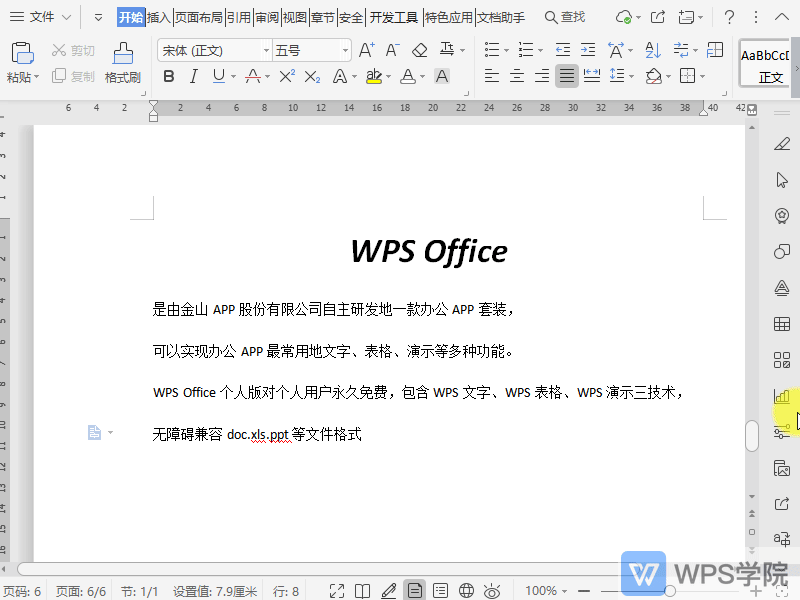
Task: Increase font size with A+ icon
Action: click(367, 50)
